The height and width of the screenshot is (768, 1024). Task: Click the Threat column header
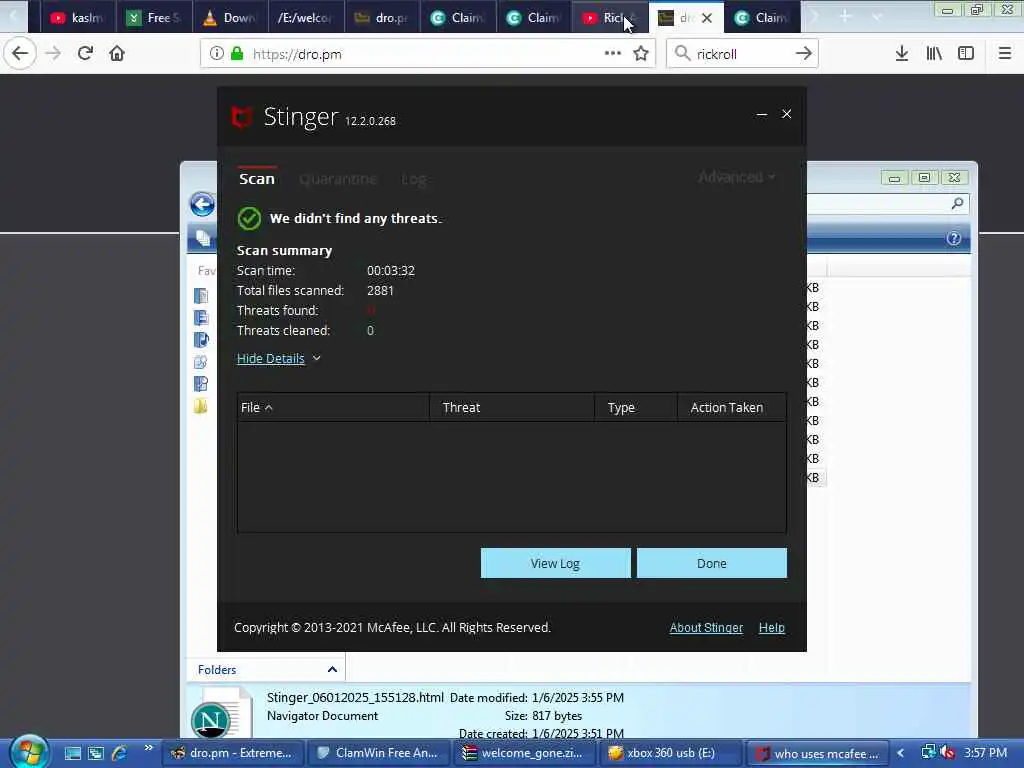512,408
